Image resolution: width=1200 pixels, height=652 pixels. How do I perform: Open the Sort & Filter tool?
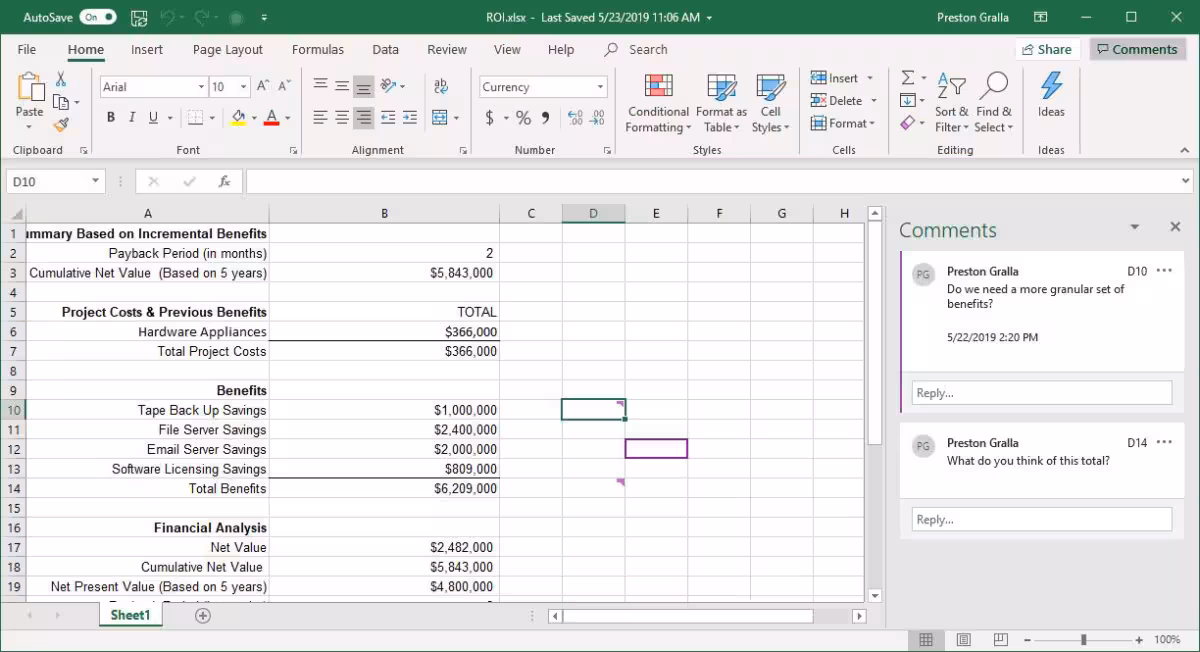(951, 101)
